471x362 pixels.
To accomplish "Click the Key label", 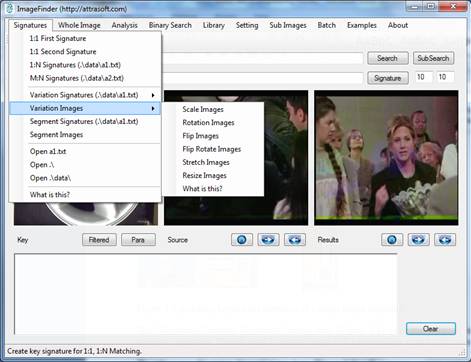I will (x=23, y=240).
